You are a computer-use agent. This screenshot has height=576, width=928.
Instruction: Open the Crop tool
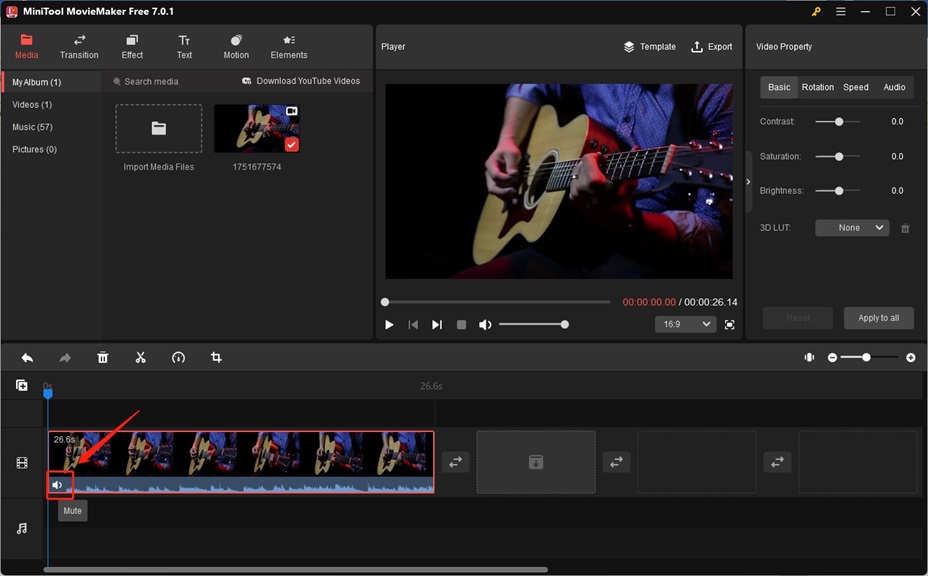[217, 357]
